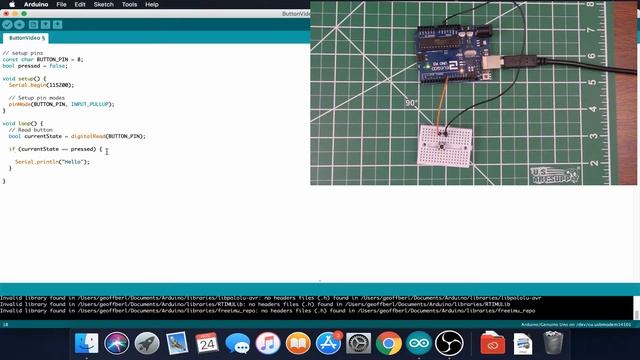Click the 'void setup() {' line
The image size is (640, 360).
tap(24, 78)
